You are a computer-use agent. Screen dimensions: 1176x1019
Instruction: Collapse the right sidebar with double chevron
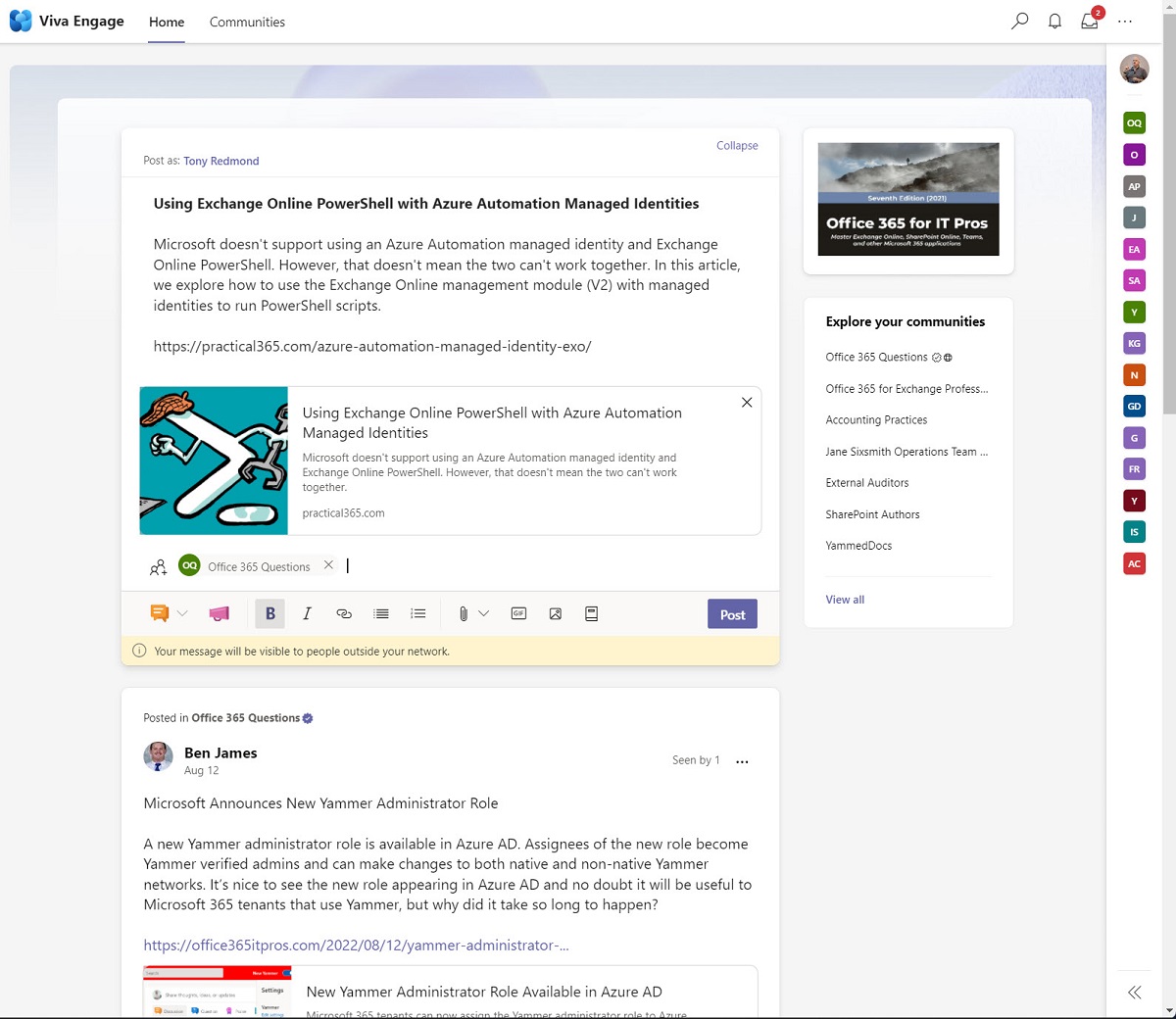(x=1134, y=993)
